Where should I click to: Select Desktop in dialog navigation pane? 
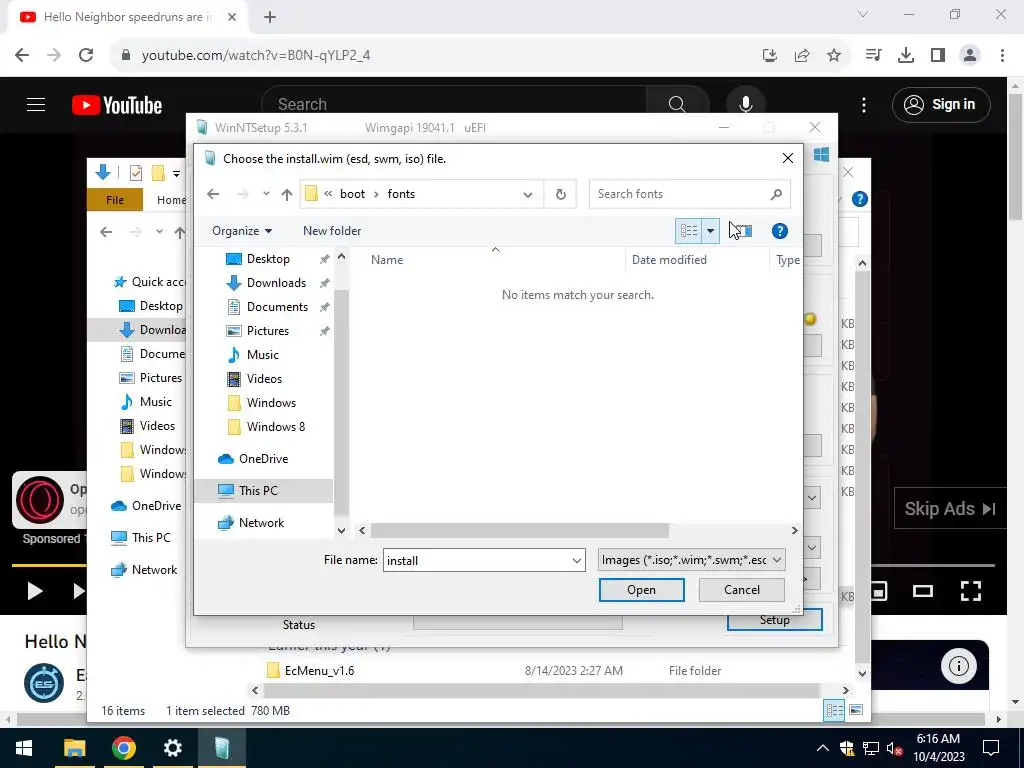tap(268, 259)
